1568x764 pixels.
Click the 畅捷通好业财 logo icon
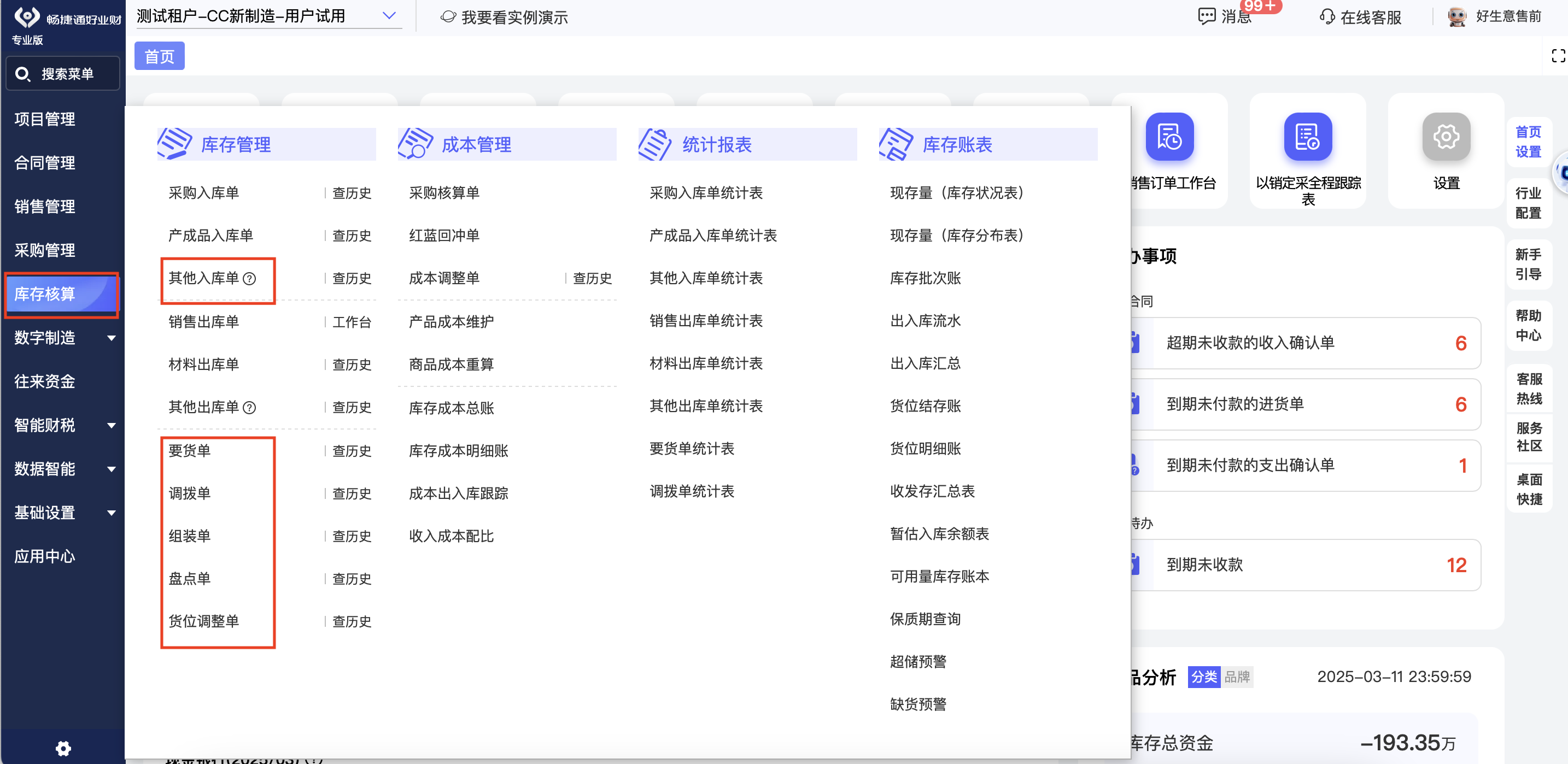[x=27, y=16]
